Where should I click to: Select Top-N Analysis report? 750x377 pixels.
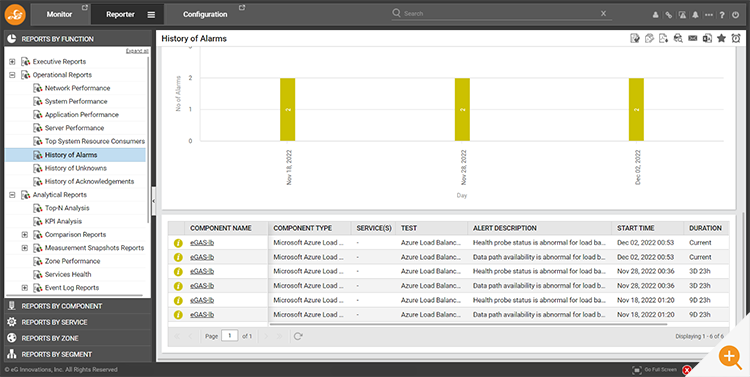point(66,208)
